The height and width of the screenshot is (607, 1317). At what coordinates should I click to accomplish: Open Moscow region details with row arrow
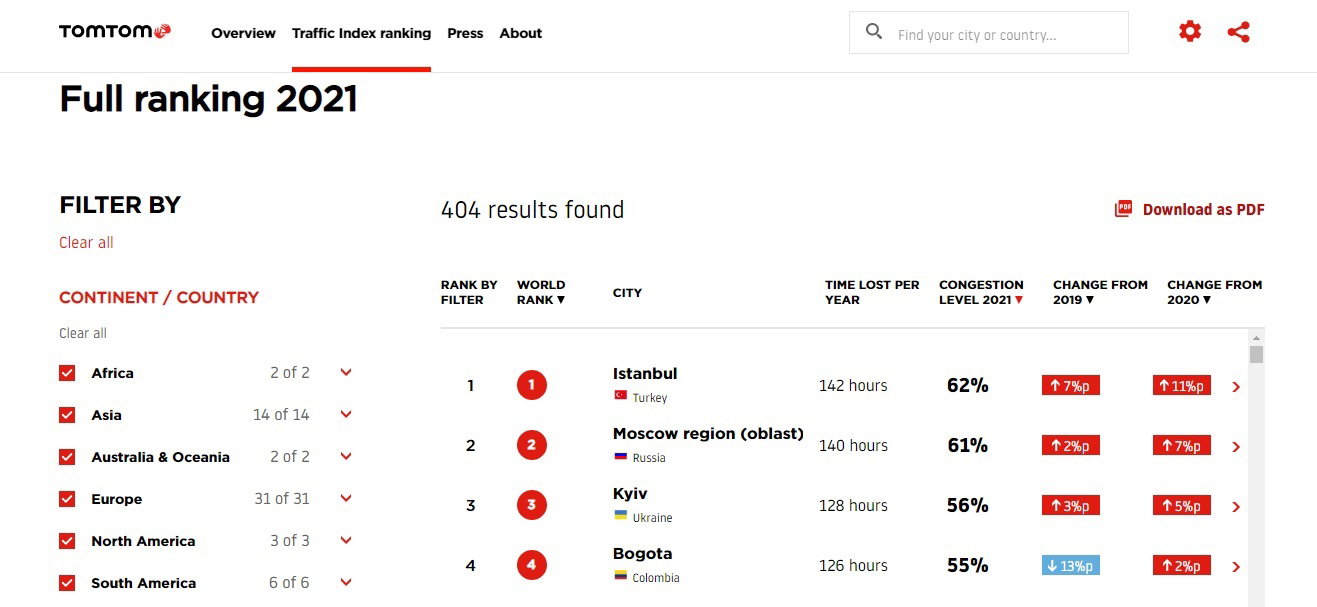(1236, 447)
